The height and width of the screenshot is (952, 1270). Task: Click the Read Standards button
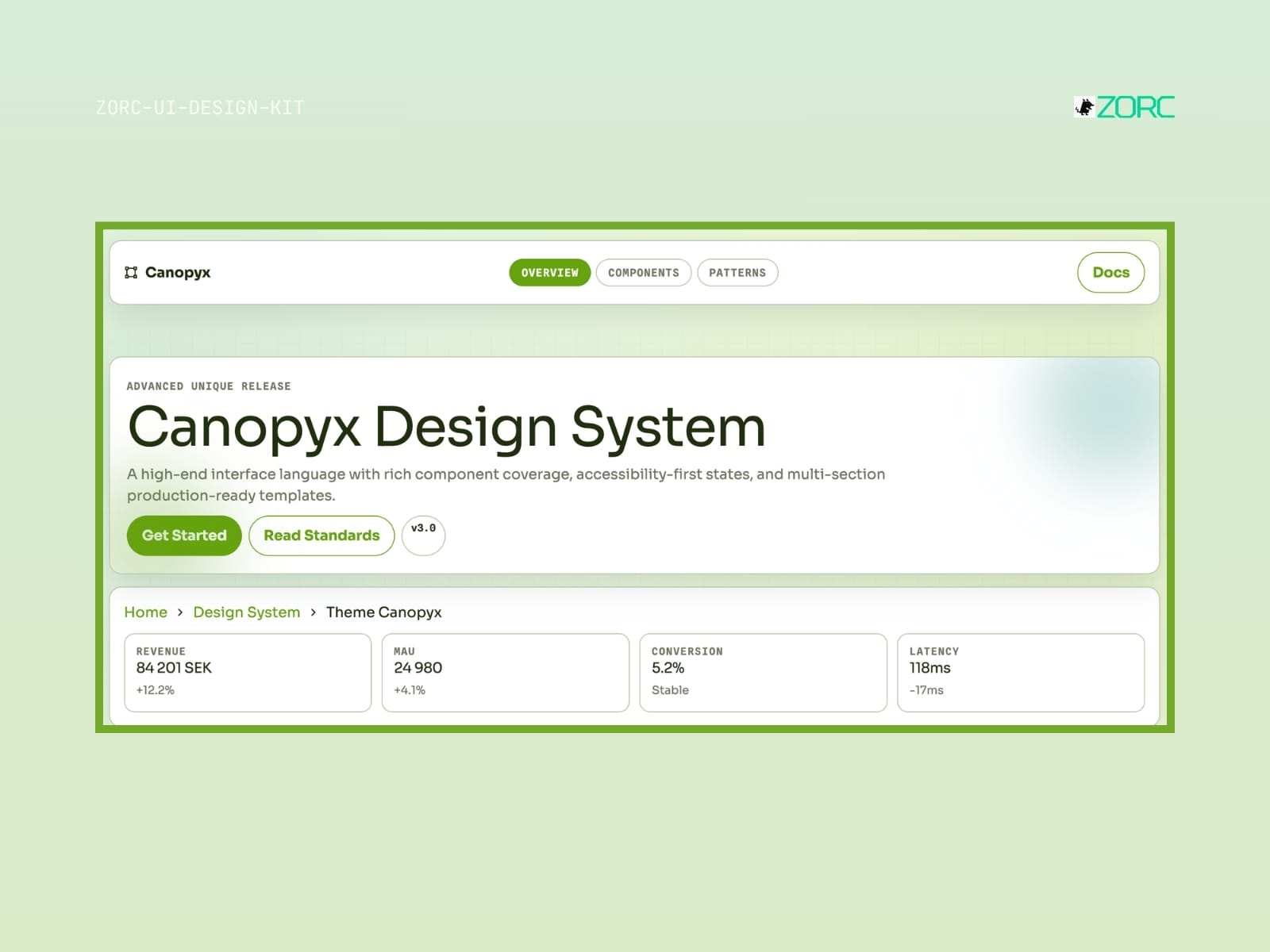pos(321,535)
